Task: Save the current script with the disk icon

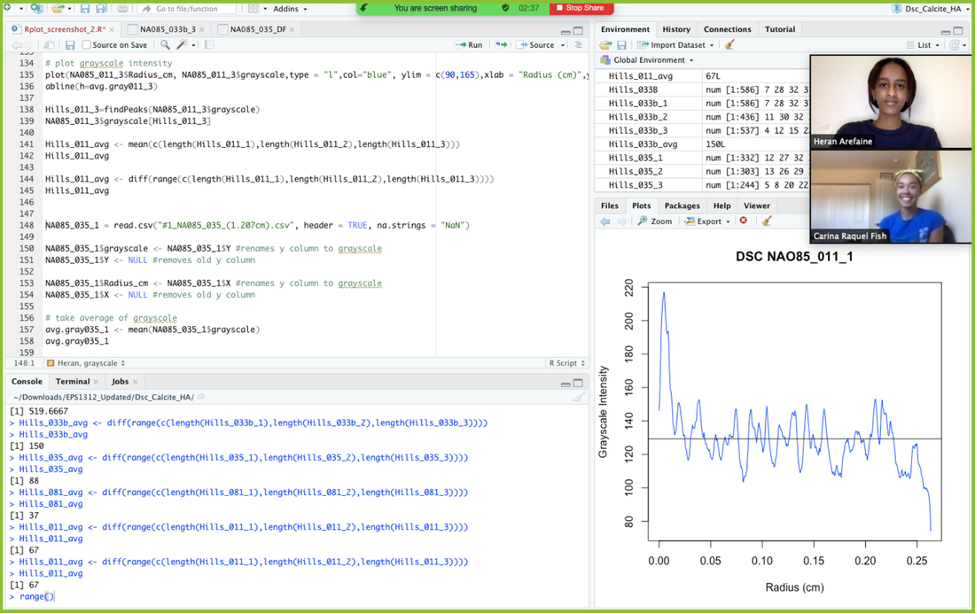Action: point(70,45)
